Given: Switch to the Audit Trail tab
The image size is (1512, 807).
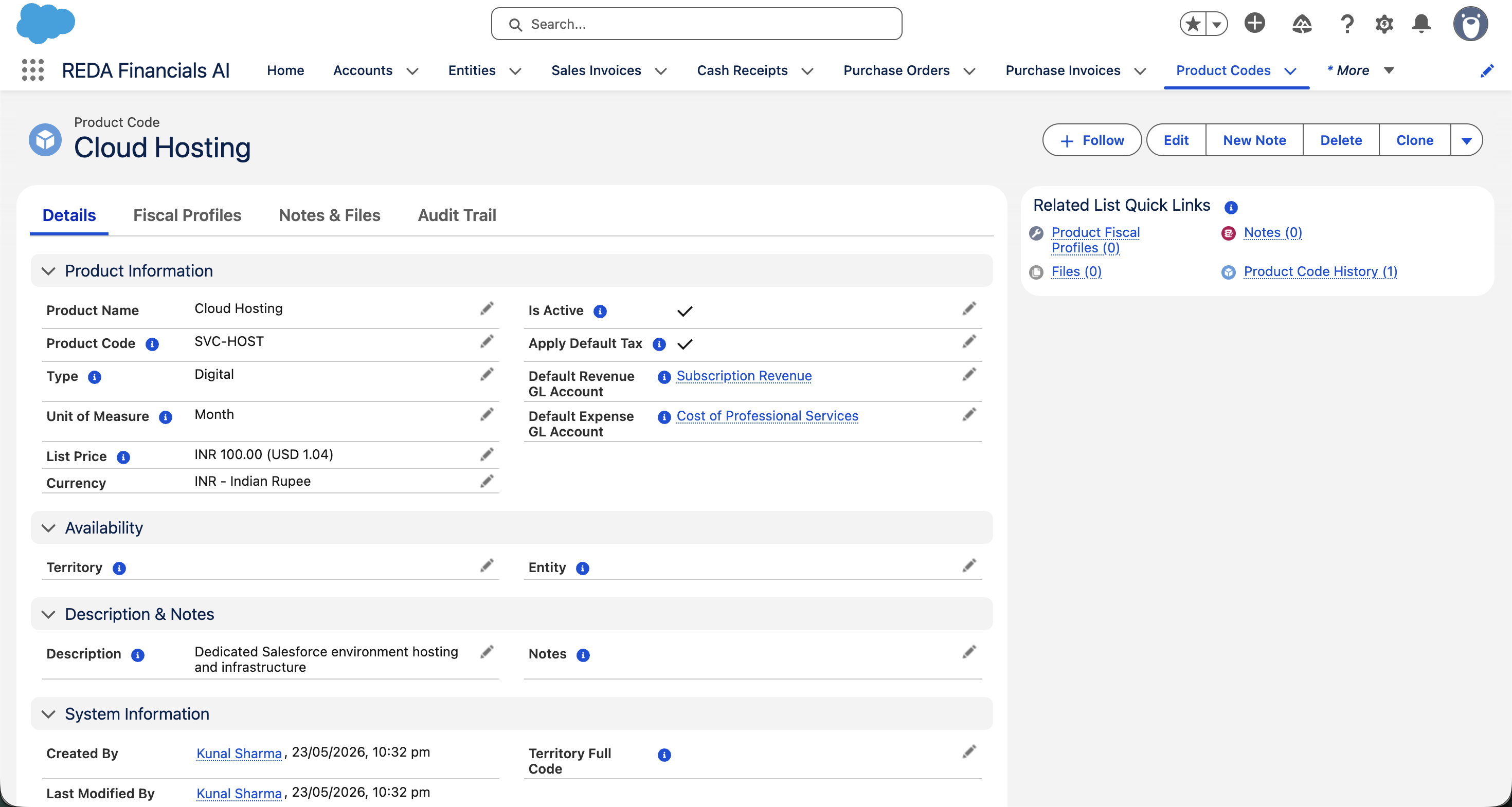Looking at the screenshot, I should click(457, 215).
